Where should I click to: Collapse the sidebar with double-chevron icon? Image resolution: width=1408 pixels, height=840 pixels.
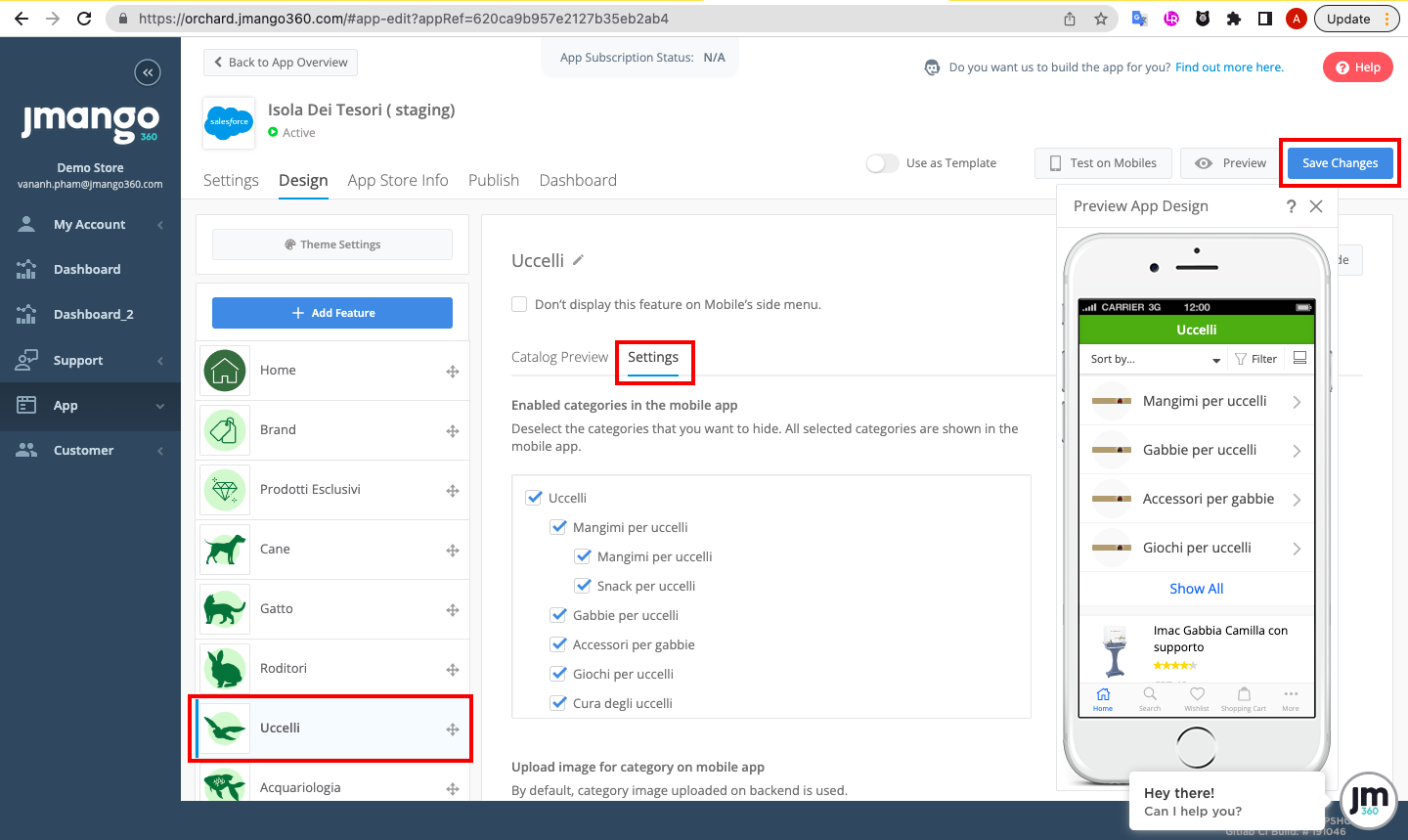147,72
